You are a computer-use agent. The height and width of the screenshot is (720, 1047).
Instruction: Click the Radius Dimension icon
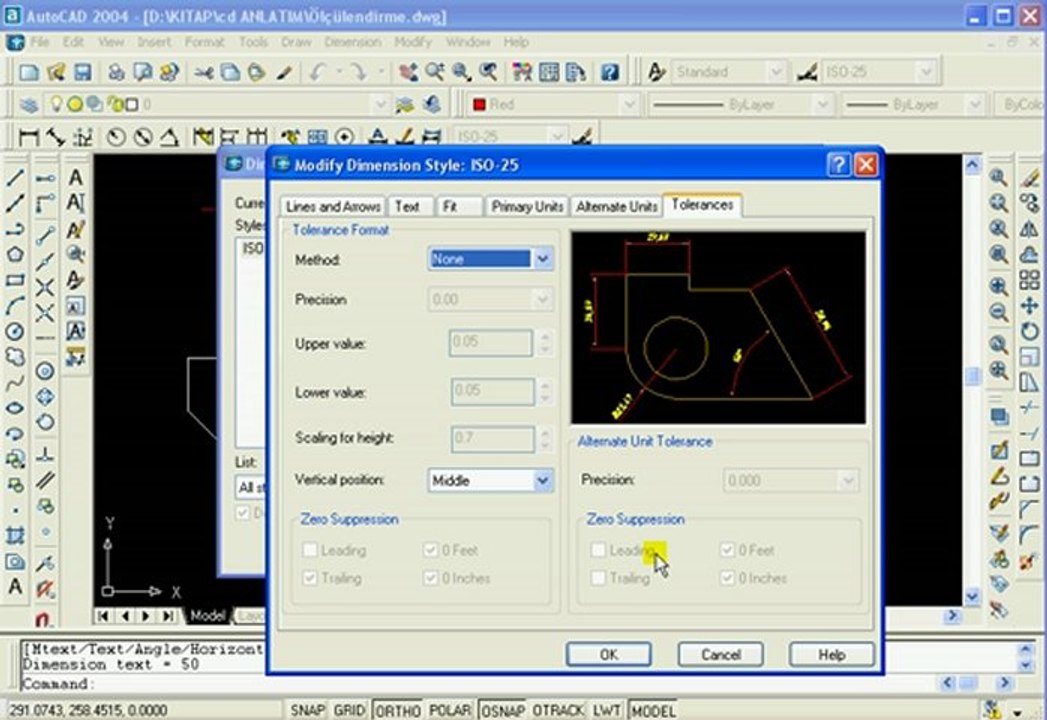tap(116, 137)
